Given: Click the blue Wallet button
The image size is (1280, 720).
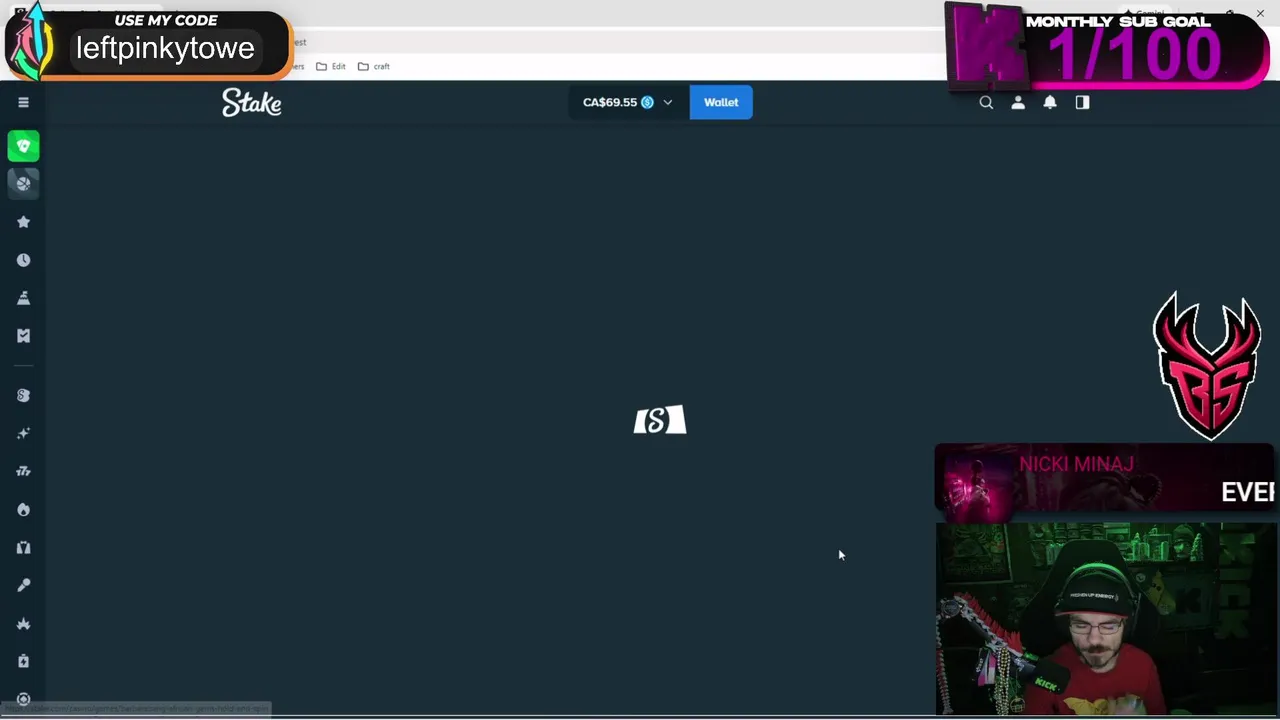Looking at the screenshot, I should point(721,102).
